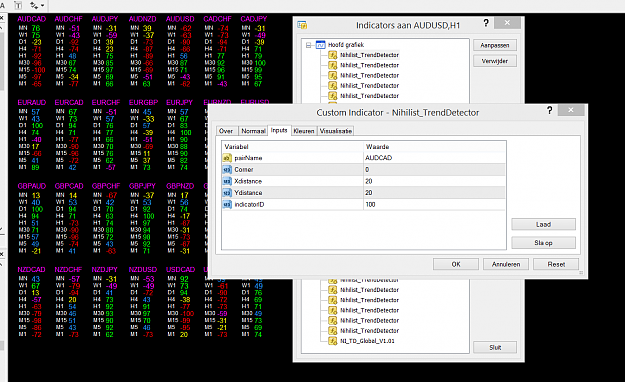
Task: Open the Visualisatie tab
Action: 336,131
